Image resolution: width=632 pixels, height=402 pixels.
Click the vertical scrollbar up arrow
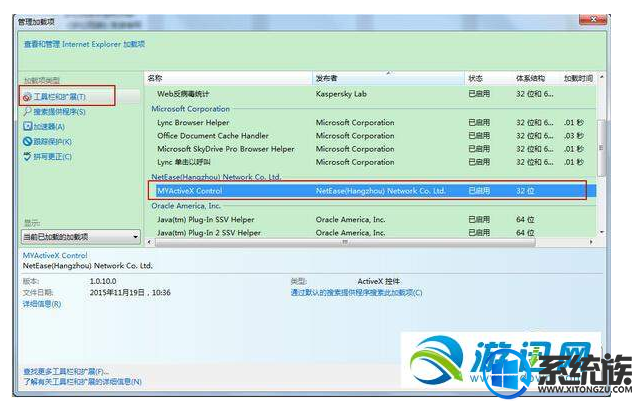[601, 77]
